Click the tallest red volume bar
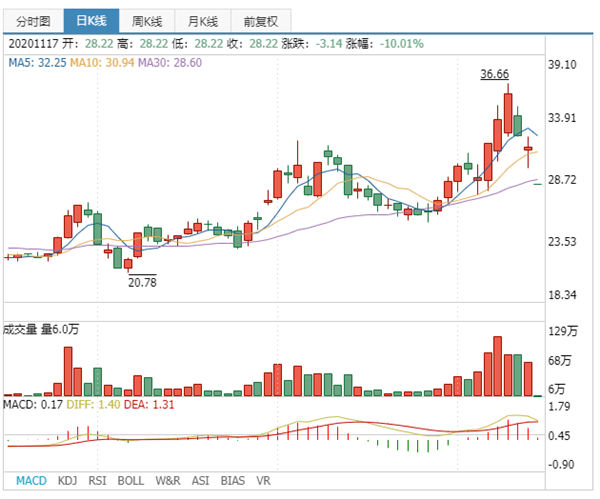Screen dimensions: 600x499 pos(496,366)
